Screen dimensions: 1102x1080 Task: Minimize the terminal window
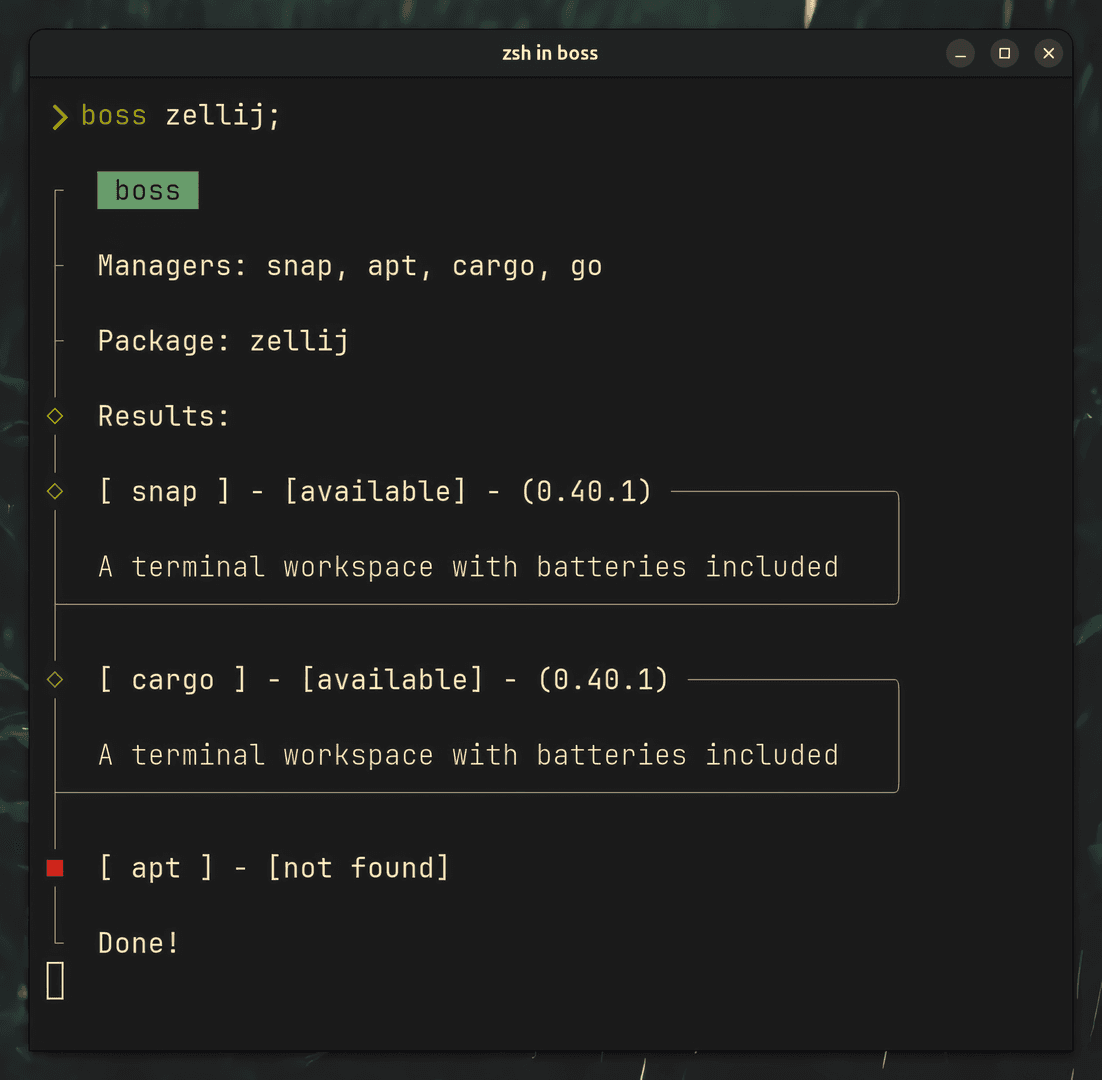[960, 54]
